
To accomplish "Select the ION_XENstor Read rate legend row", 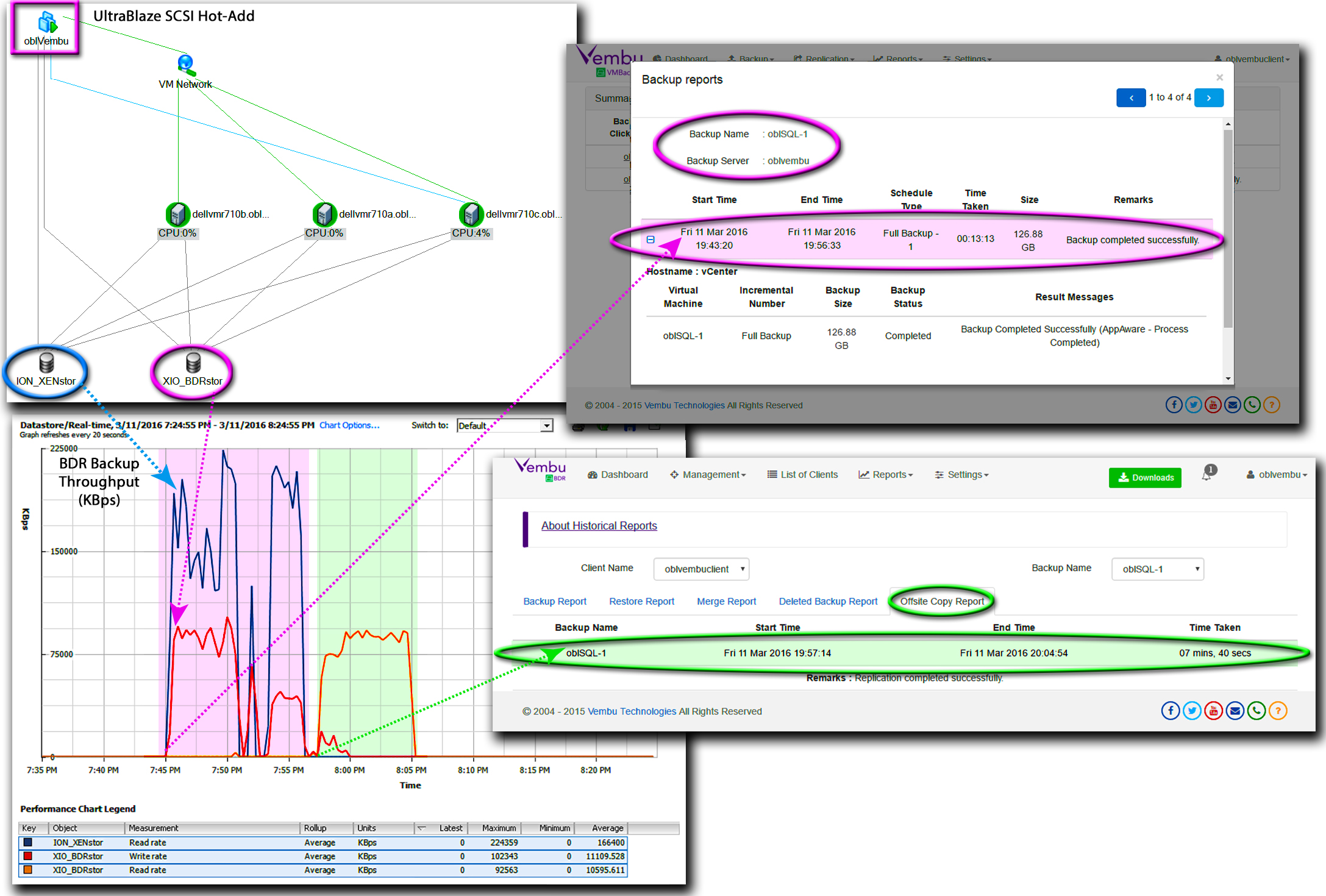I will click(323, 842).
